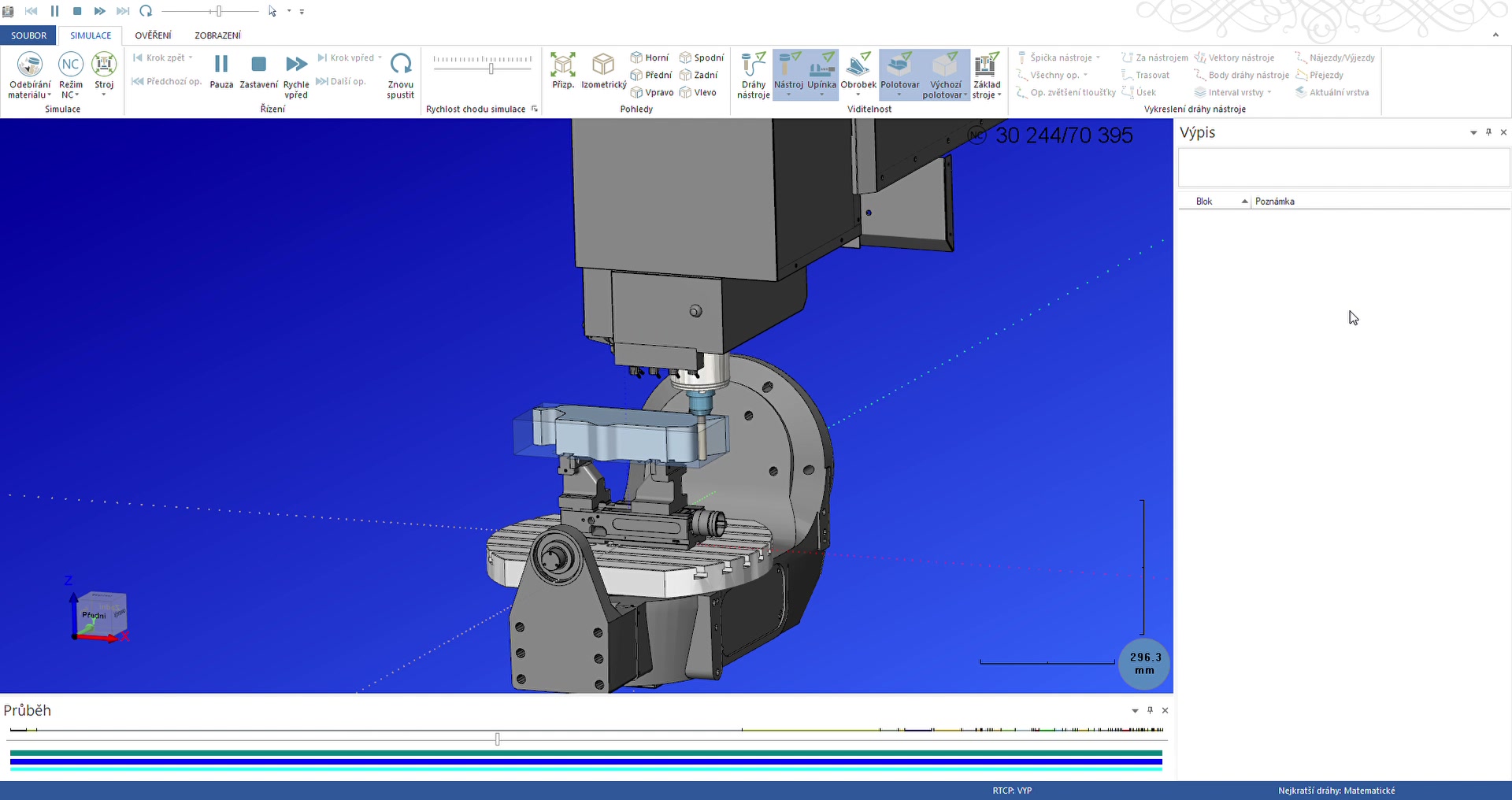This screenshot has width=1512, height=800.
Task: Click quick access stop icon
Action: [x=77, y=11]
